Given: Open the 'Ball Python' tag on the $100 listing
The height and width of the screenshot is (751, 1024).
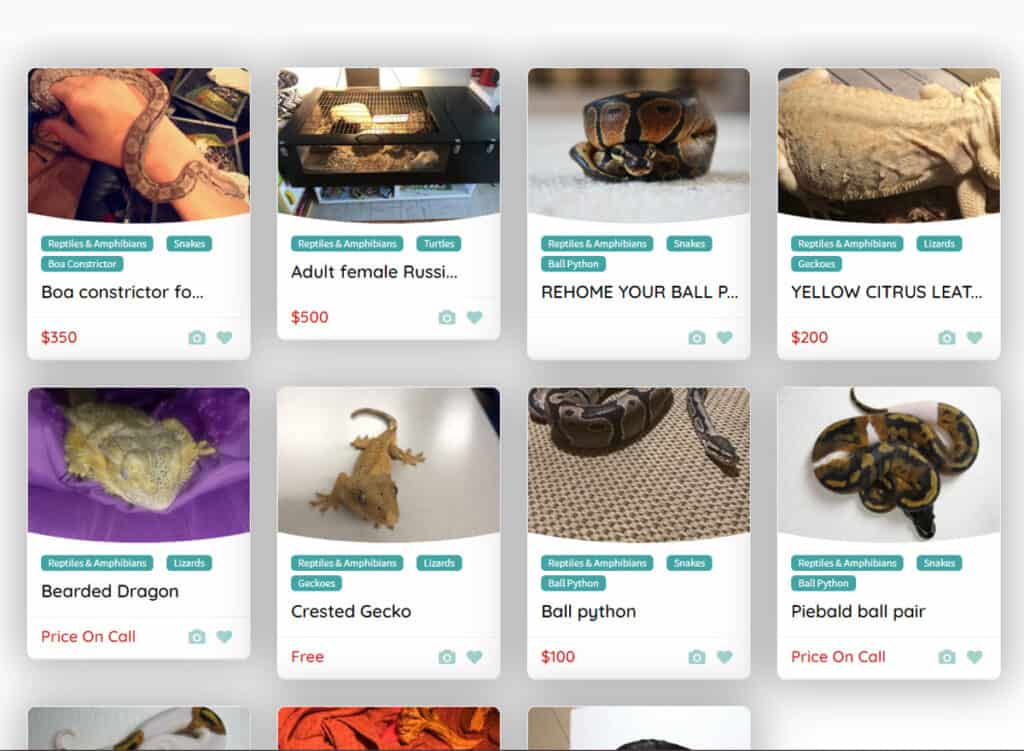Looking at the screenshot, I should [x=573, y=583].
